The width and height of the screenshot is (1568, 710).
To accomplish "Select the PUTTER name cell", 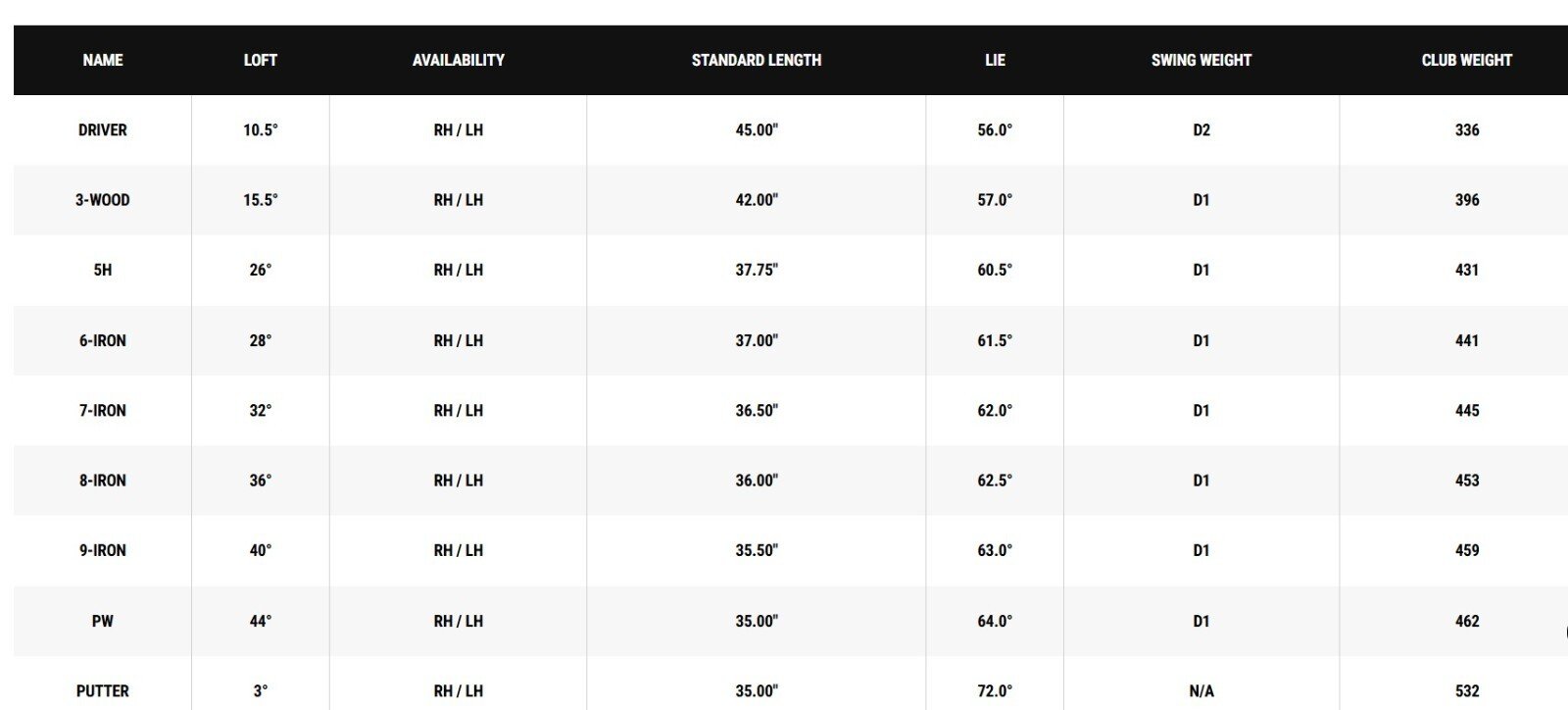I will pyautogui.click(x=103, y=690).
